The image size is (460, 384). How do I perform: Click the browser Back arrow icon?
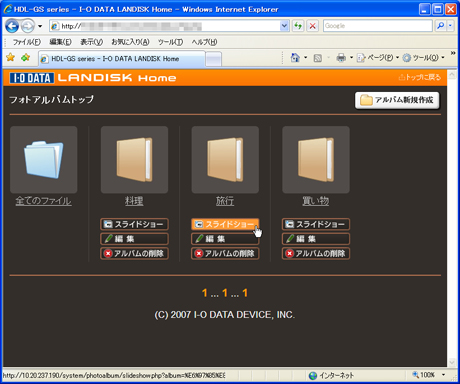(12, 26)
